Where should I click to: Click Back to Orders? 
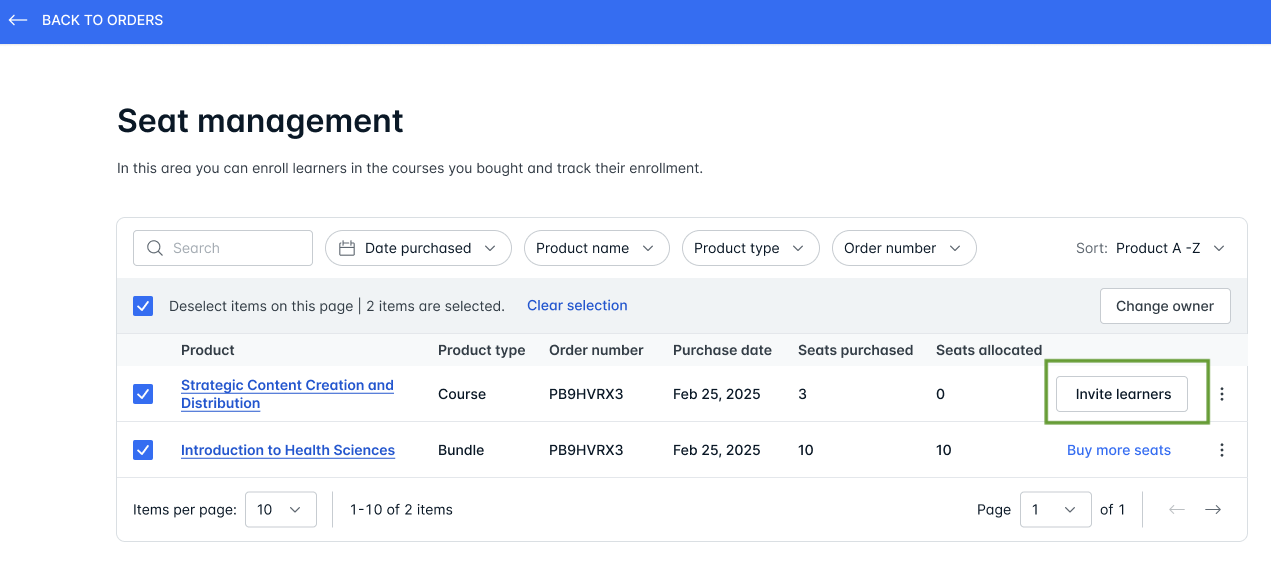tap(102, 20)
